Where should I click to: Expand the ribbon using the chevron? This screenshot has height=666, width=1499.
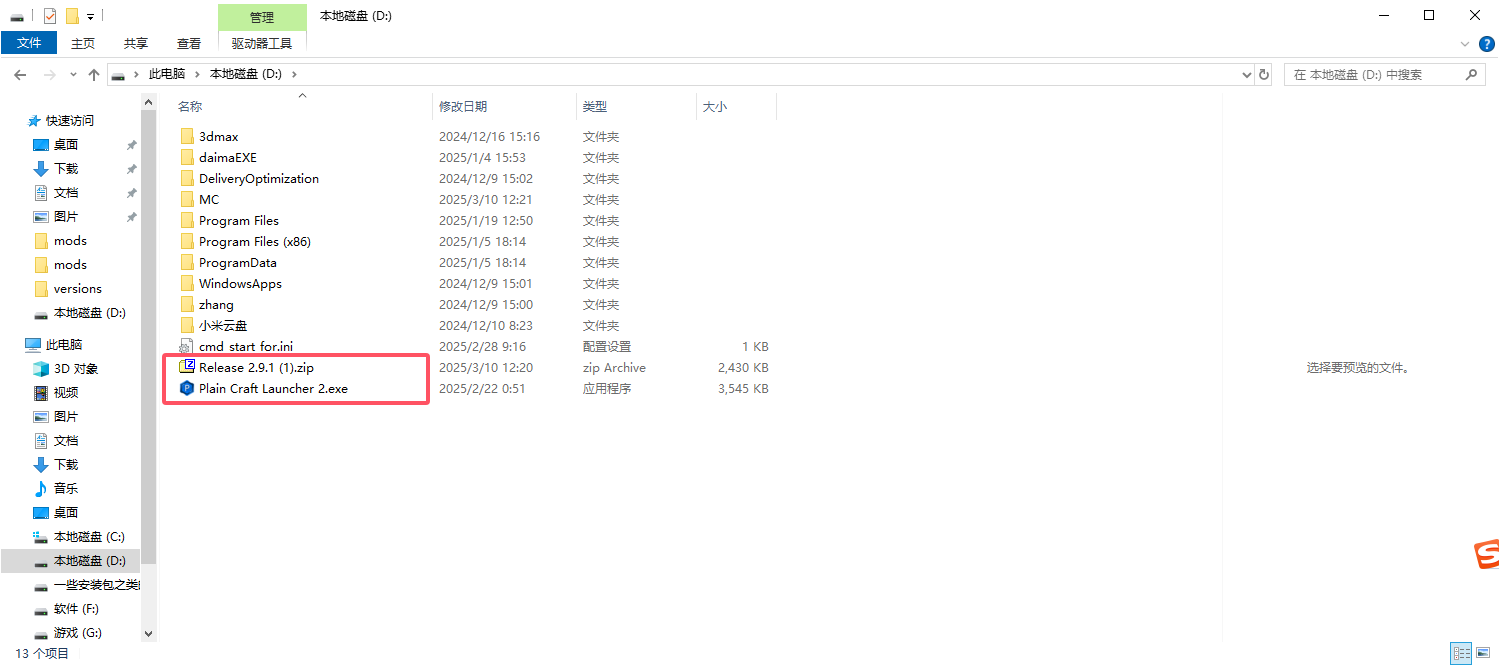click(x=1465, y=44)
